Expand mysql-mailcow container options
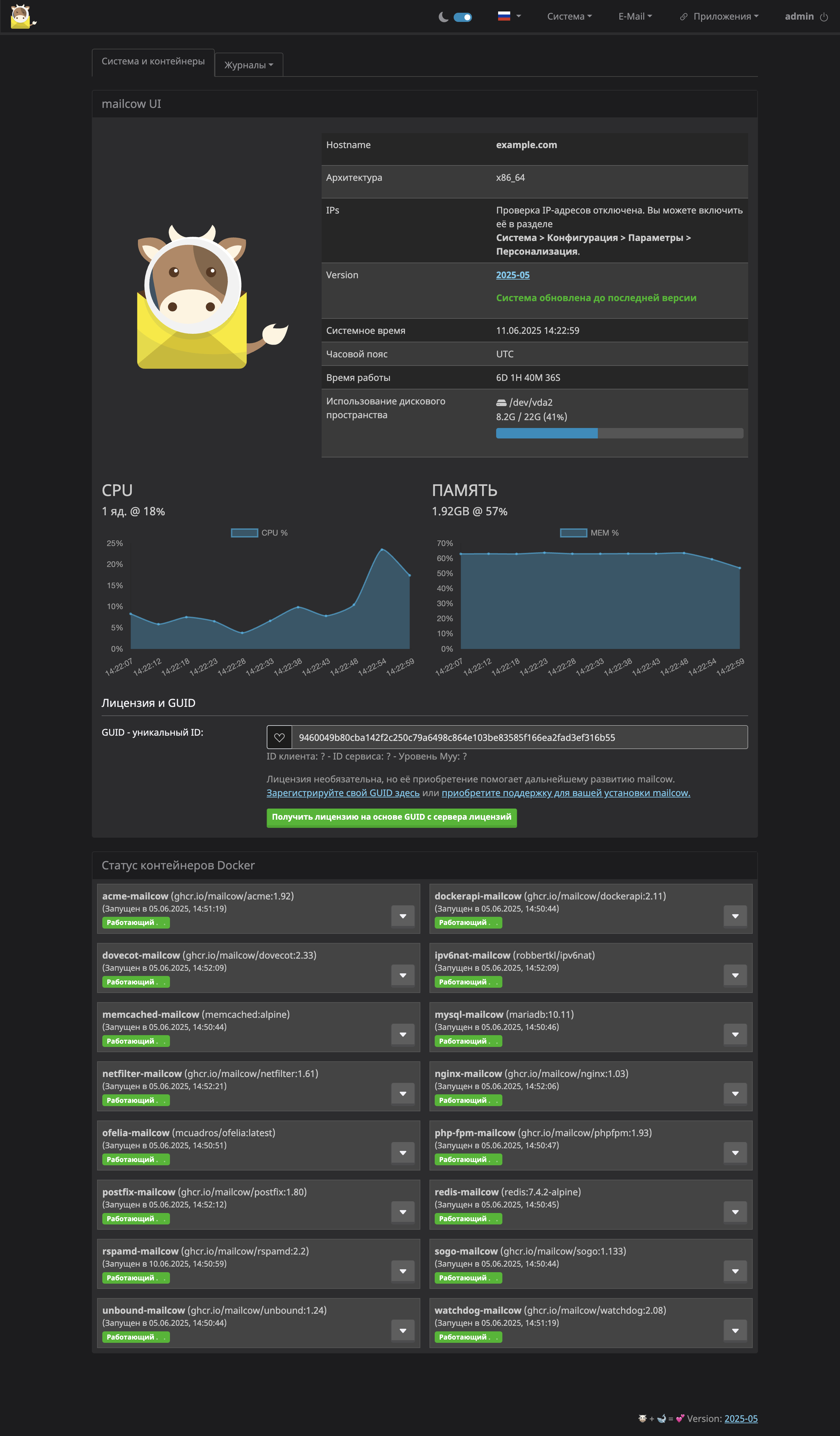Screen dimensions: 840x1436 coord(735,1035)
